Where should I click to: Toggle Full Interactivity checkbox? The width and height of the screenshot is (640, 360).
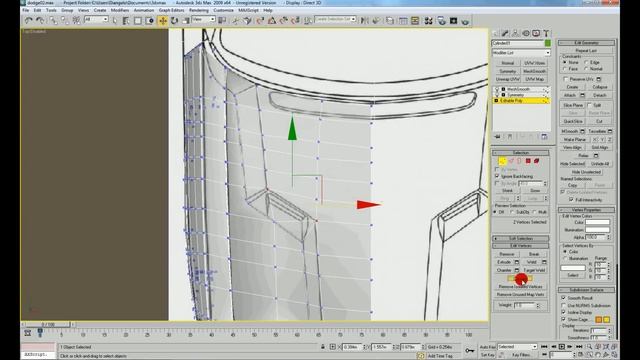[x=571, y=200]
